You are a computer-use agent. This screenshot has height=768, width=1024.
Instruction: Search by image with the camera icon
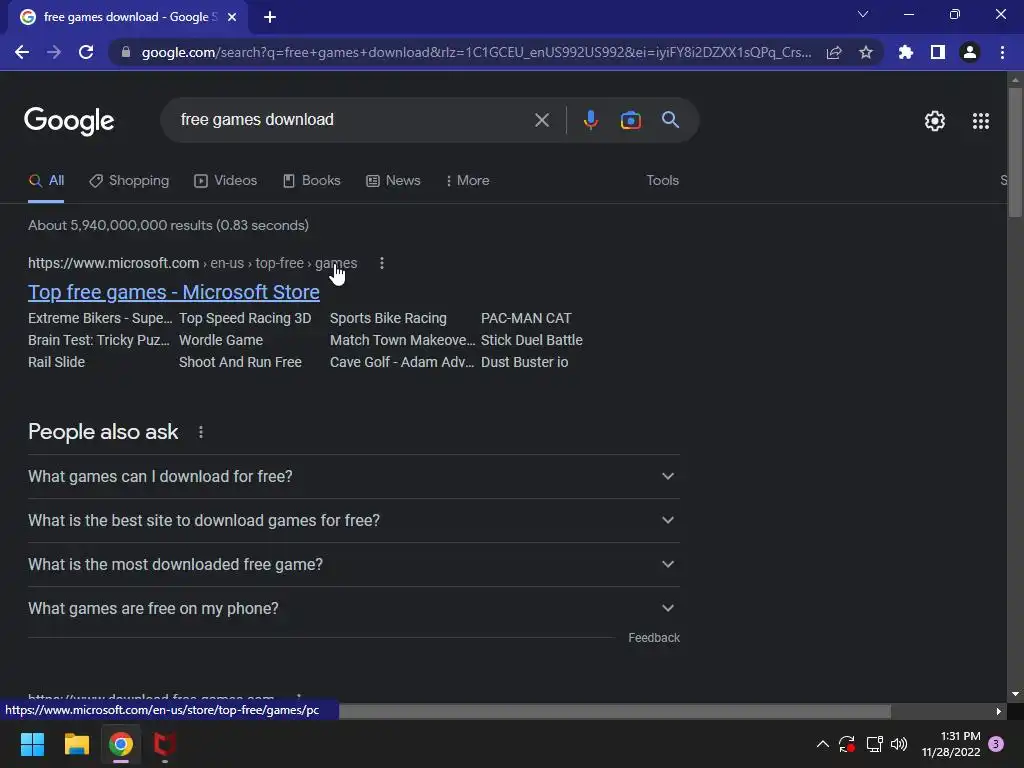pyautogui.click(x=630, y=120)
